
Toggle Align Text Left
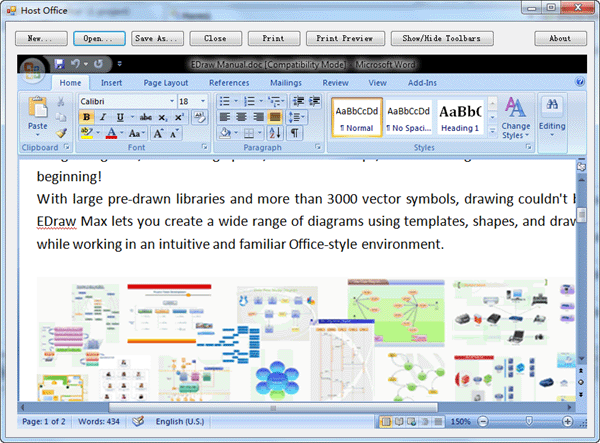(225, 117)
